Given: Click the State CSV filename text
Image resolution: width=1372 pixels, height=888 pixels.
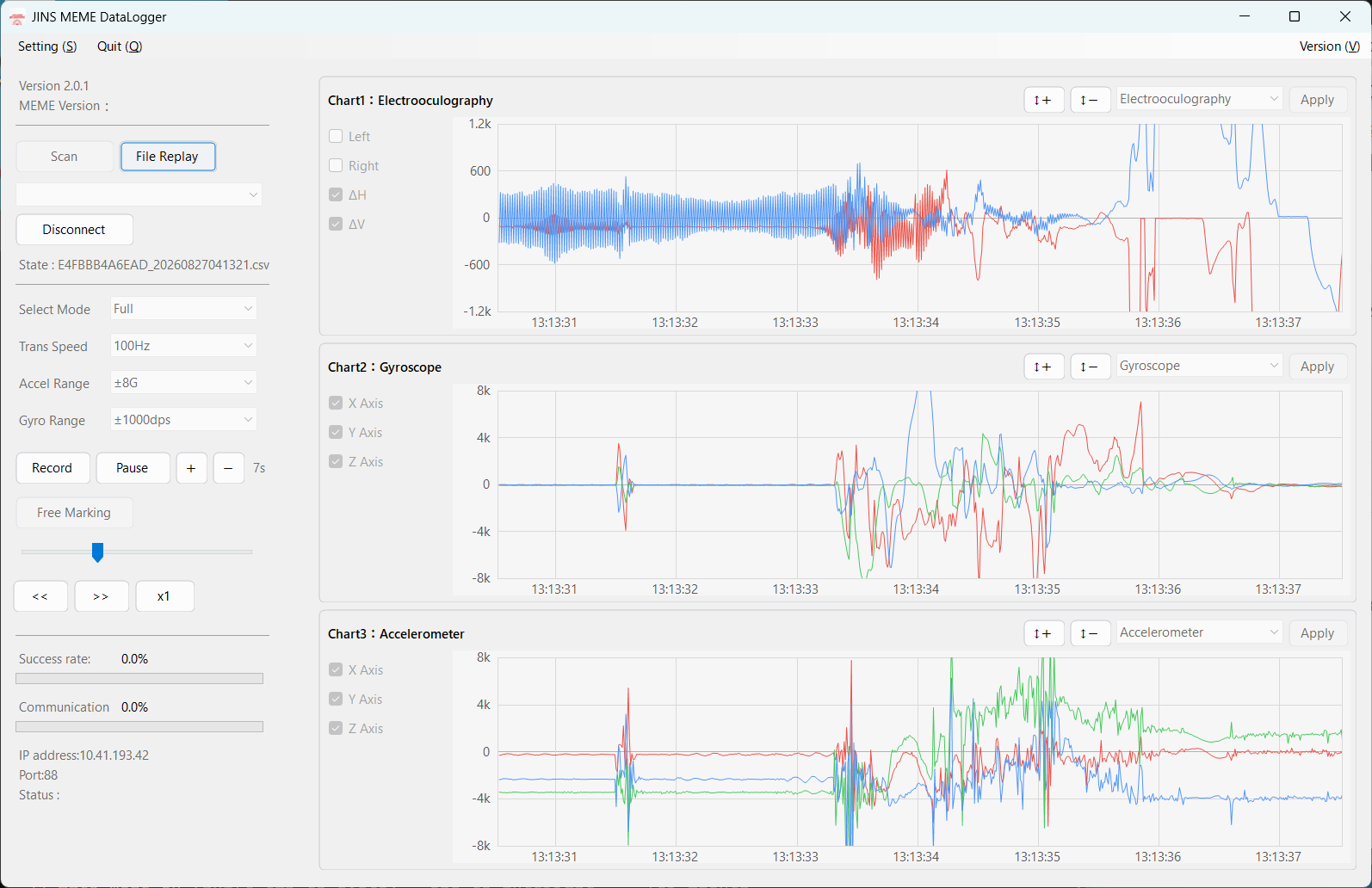Looking at the screenshot, I should point(164,265).
